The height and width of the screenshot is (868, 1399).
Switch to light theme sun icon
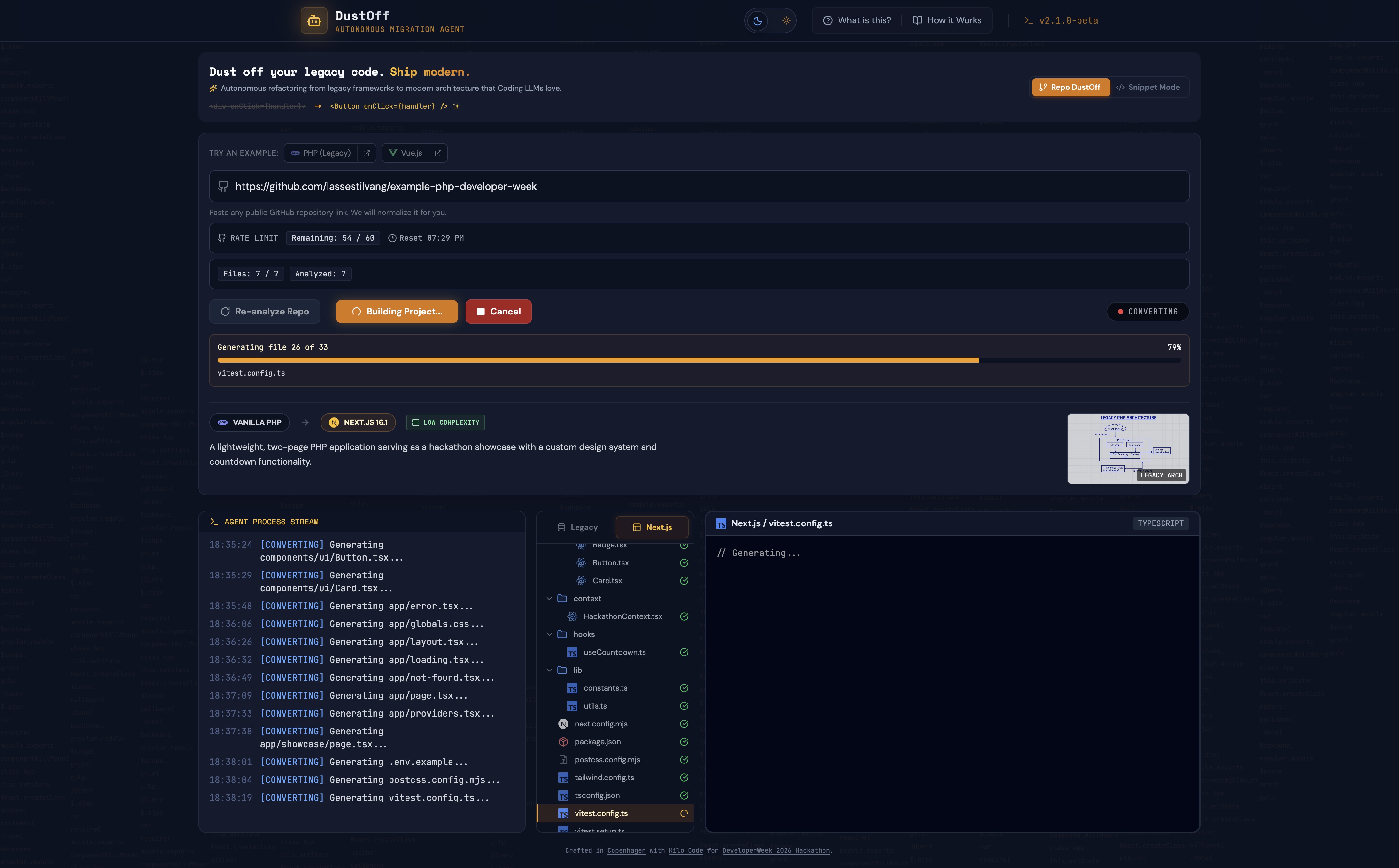point(786,21)
